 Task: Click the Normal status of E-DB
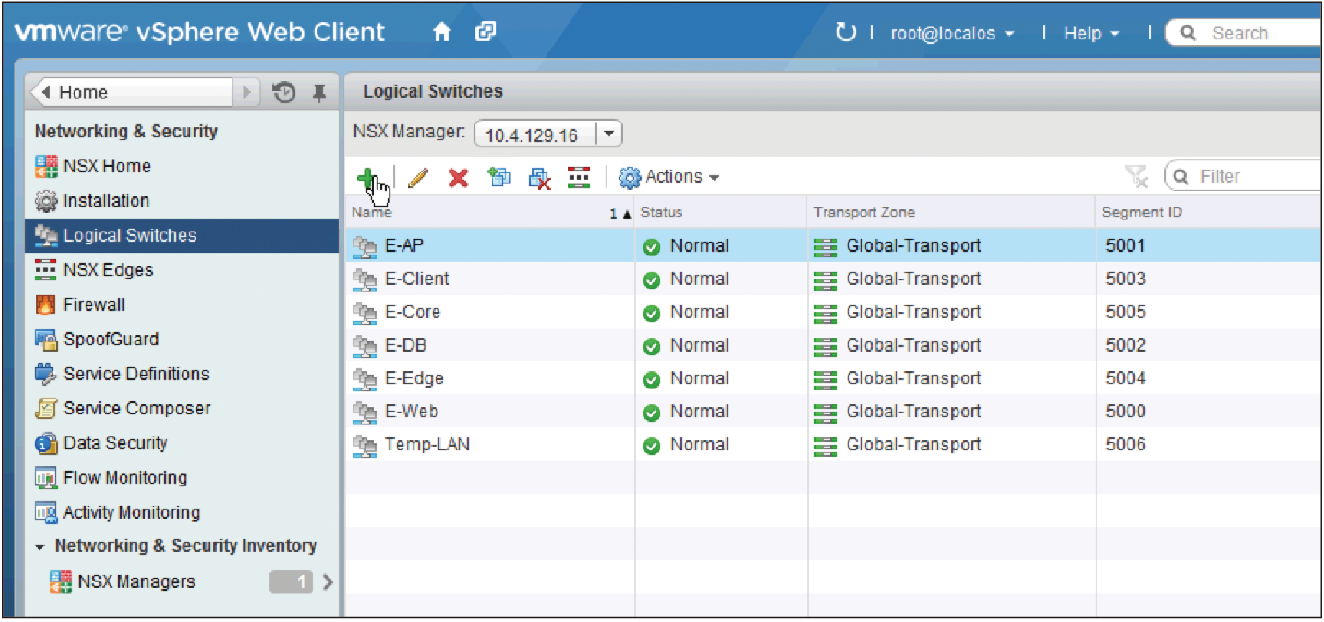pos(699,345)
